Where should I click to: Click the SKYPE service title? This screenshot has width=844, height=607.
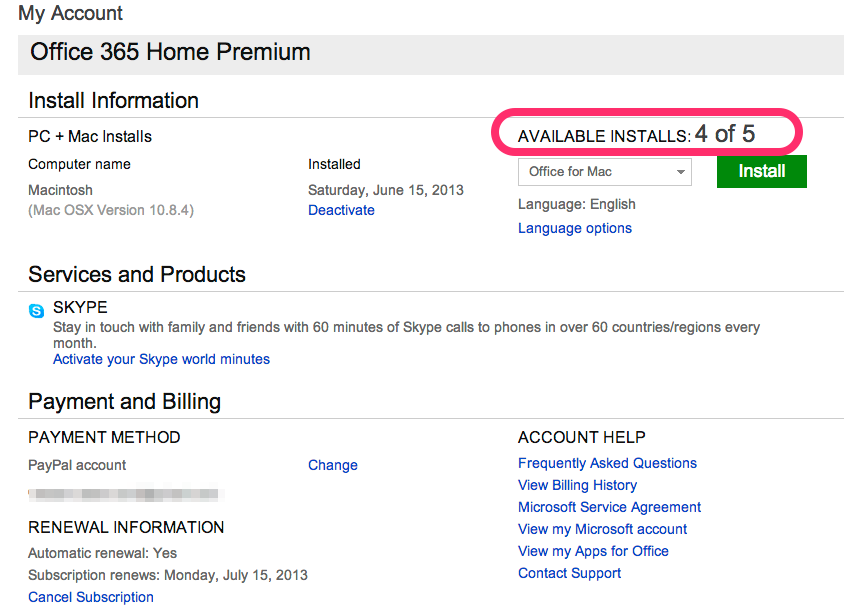[80, 307]
